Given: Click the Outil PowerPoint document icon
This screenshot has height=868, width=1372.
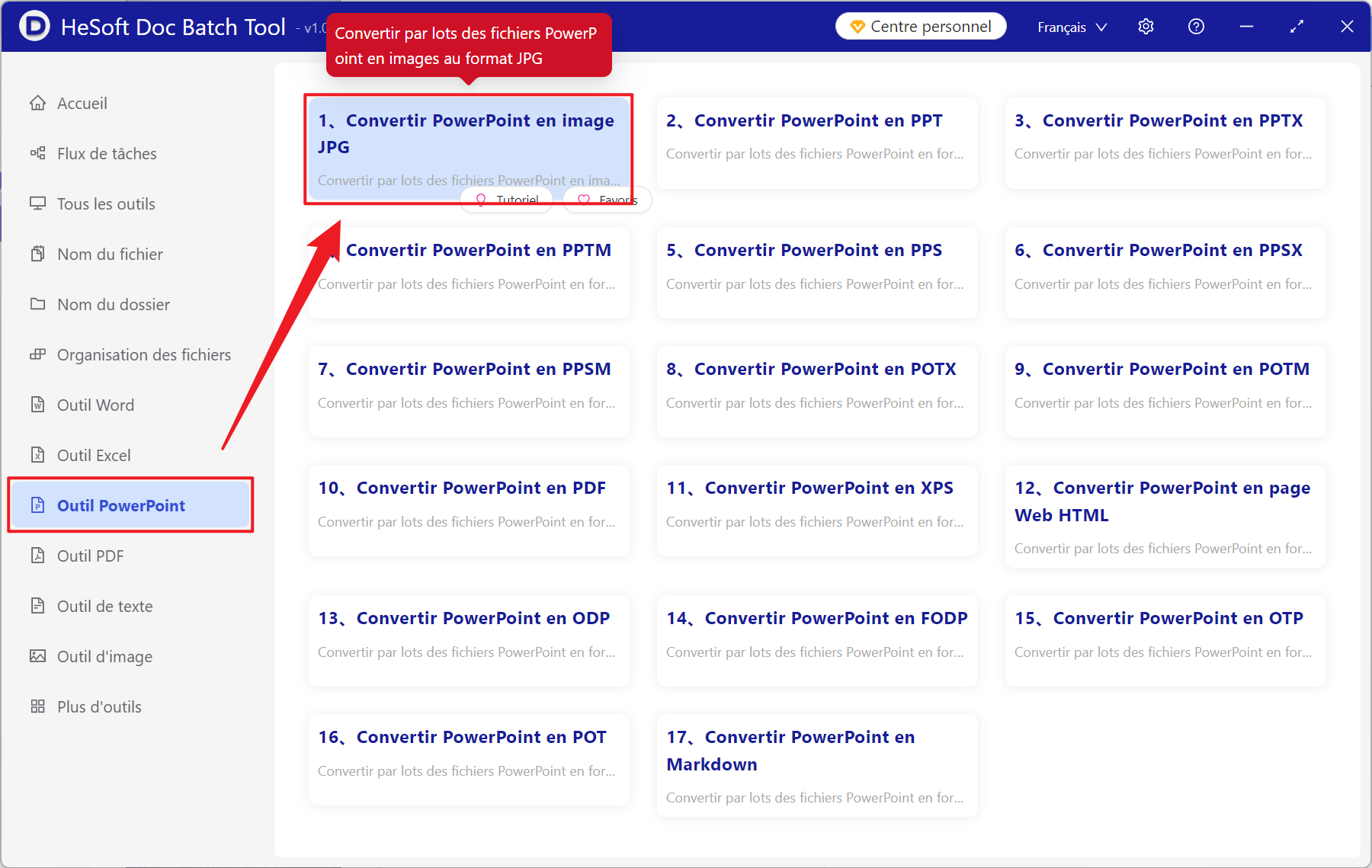Looking at the screenshot, I should (37, 505).
